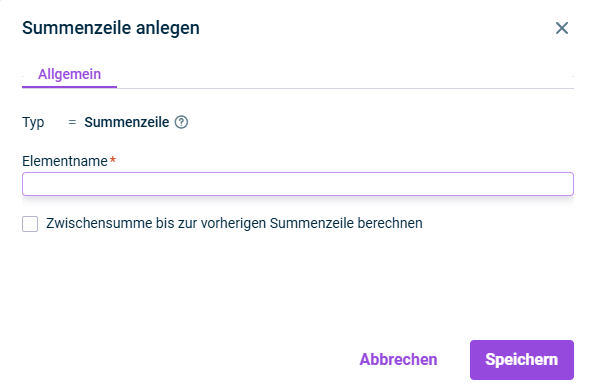Viewport: 595px width, 392px height.
Task: Switch to the Allgemein tab
Action: click(69, 74)
